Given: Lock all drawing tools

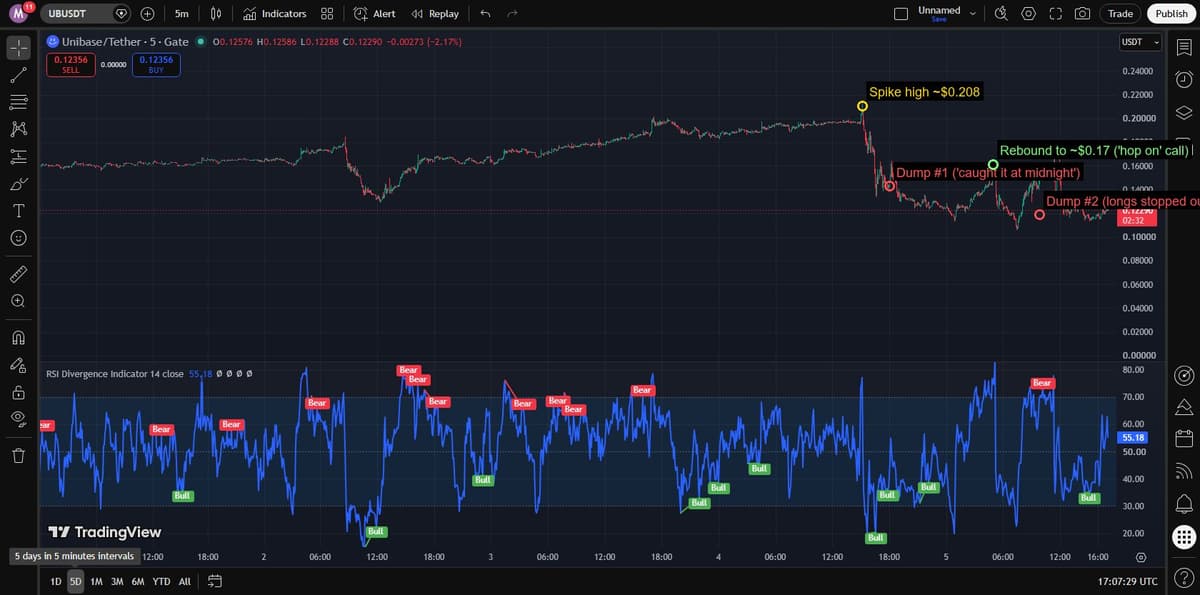Looking at the screenshot, I should point(17,392).
